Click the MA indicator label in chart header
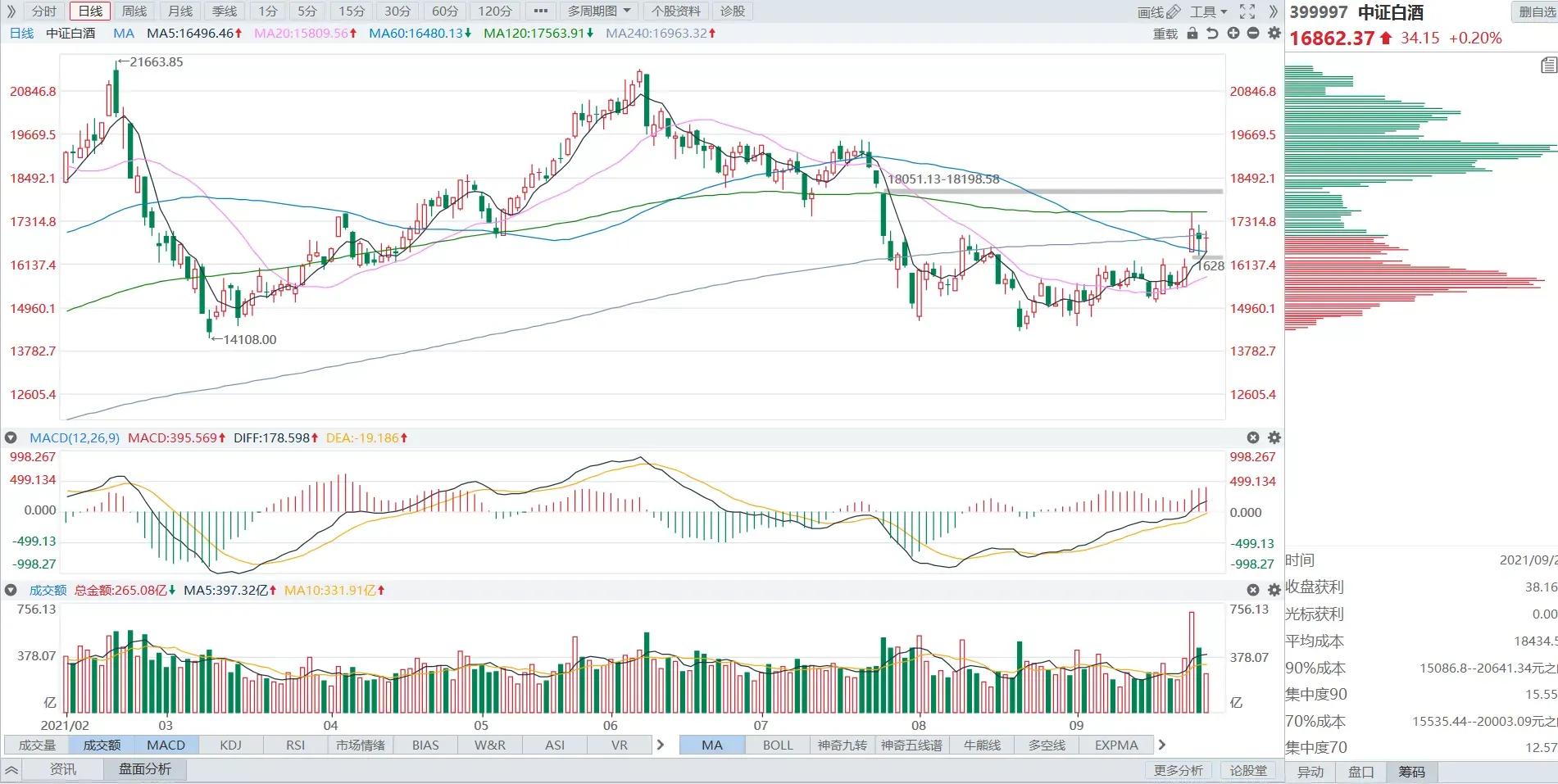The width and height of the screenshot is (1558, 784). pos(124,34)
